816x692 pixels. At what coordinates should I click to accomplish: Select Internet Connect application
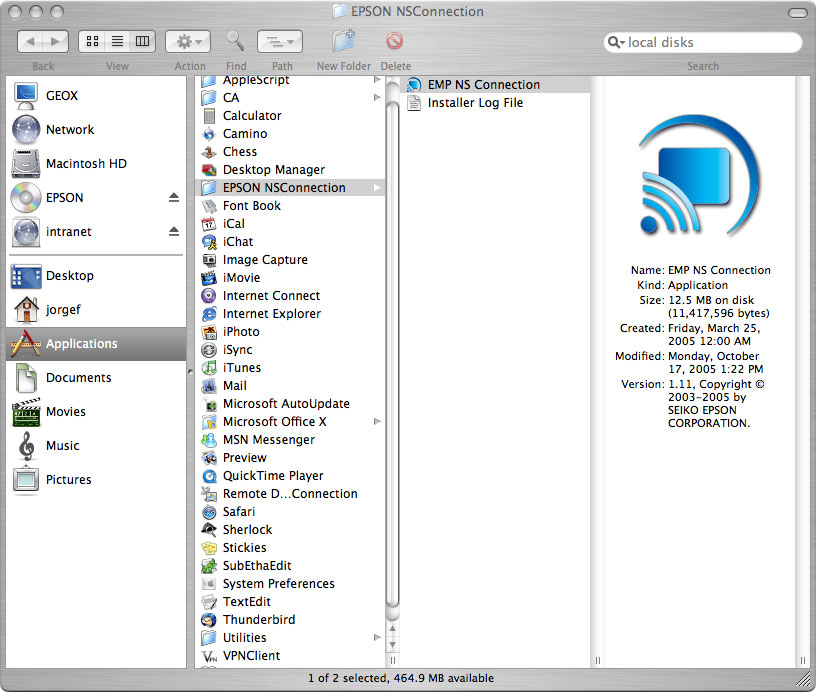pyautogui.click(x=290, y=296)
